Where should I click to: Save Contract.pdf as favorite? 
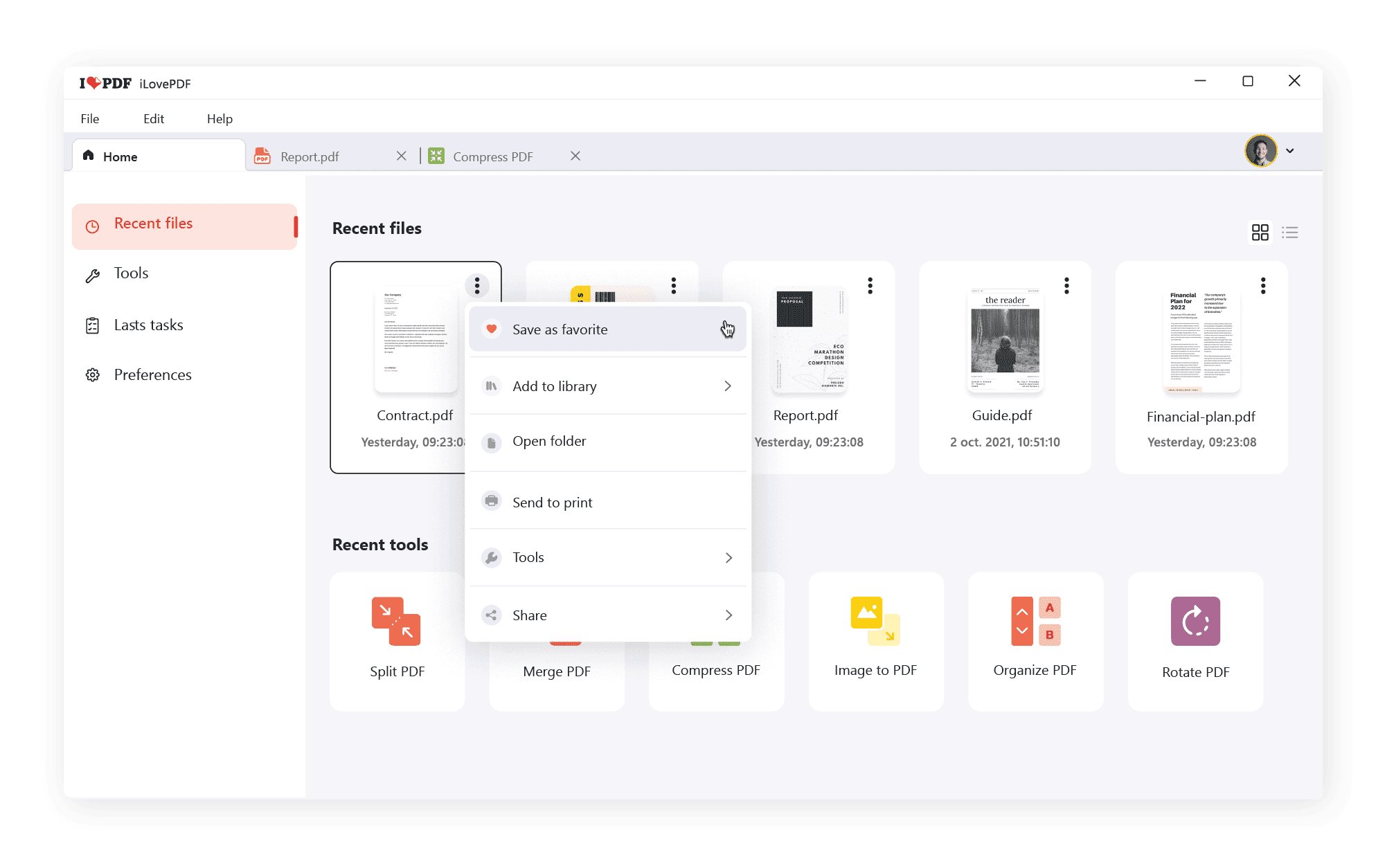pyautogui.click(x=560, y=329)
